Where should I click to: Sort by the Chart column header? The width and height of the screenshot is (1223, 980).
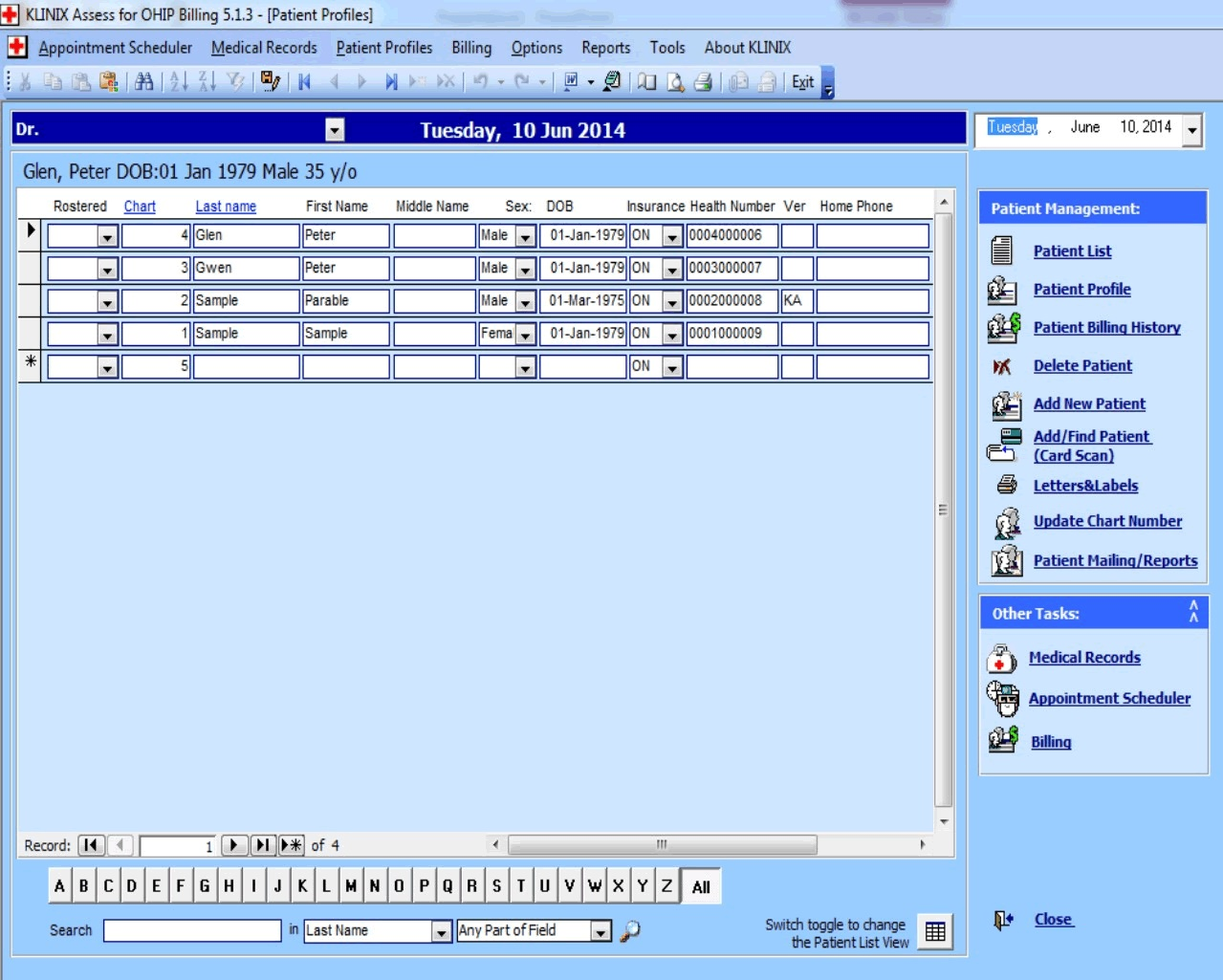tap(140, 207)
